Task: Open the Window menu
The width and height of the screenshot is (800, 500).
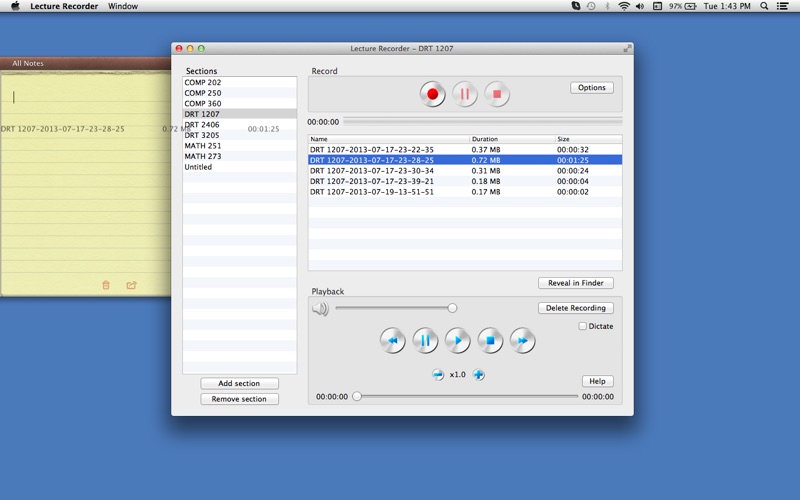Action: point(123,6)
